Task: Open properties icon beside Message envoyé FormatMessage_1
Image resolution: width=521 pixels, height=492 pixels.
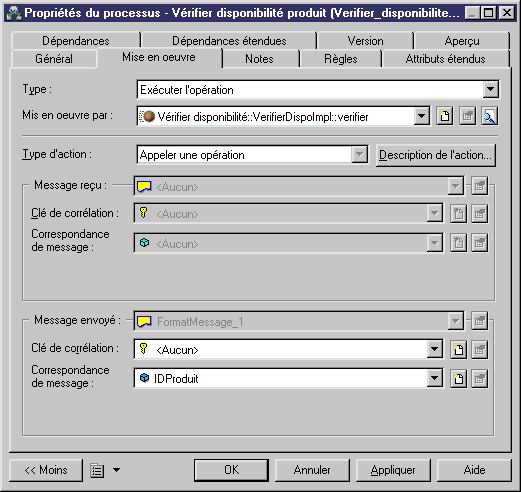Action: pos(480,321)
